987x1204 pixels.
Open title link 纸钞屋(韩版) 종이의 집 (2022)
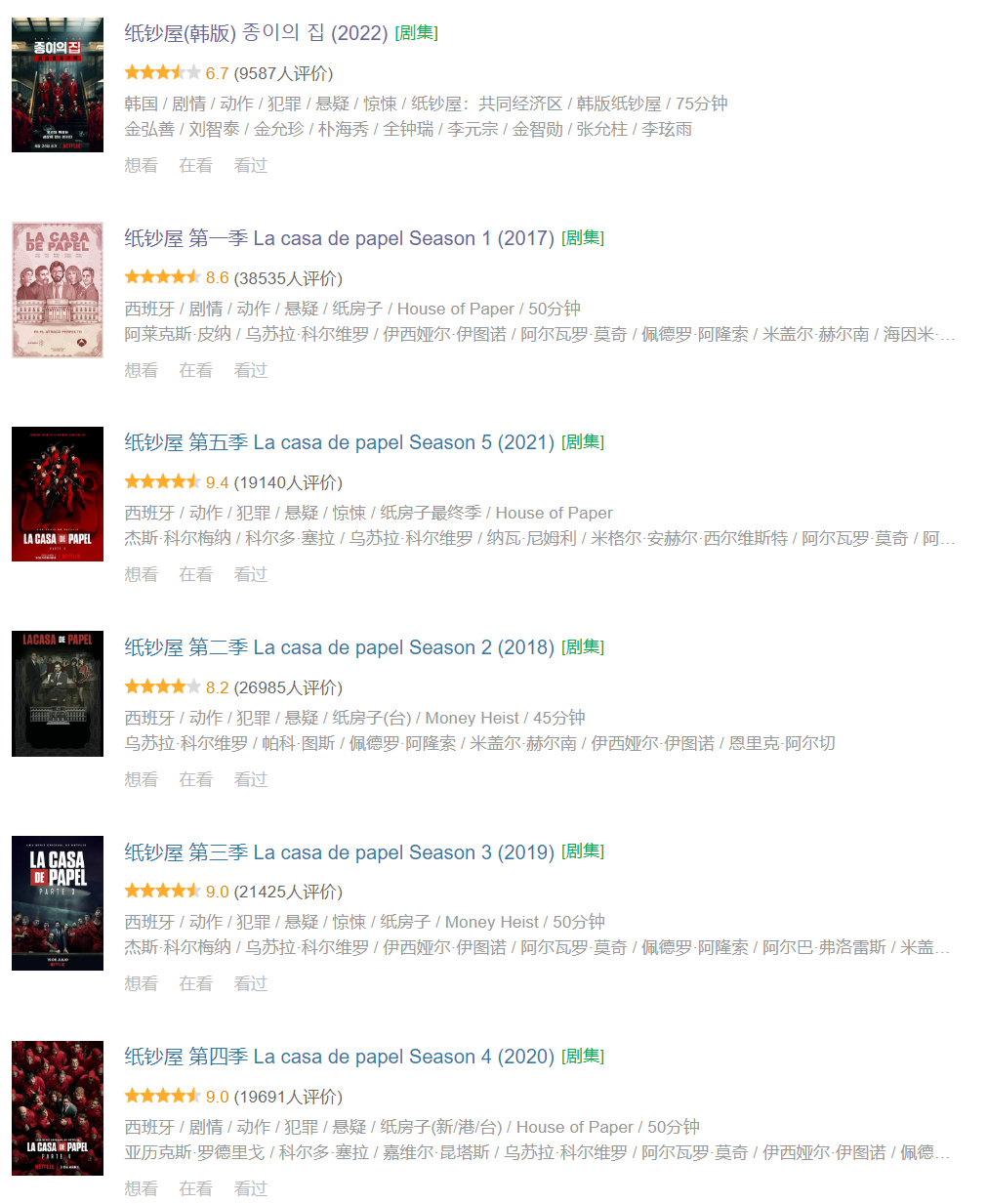click(x=257, y=33)
